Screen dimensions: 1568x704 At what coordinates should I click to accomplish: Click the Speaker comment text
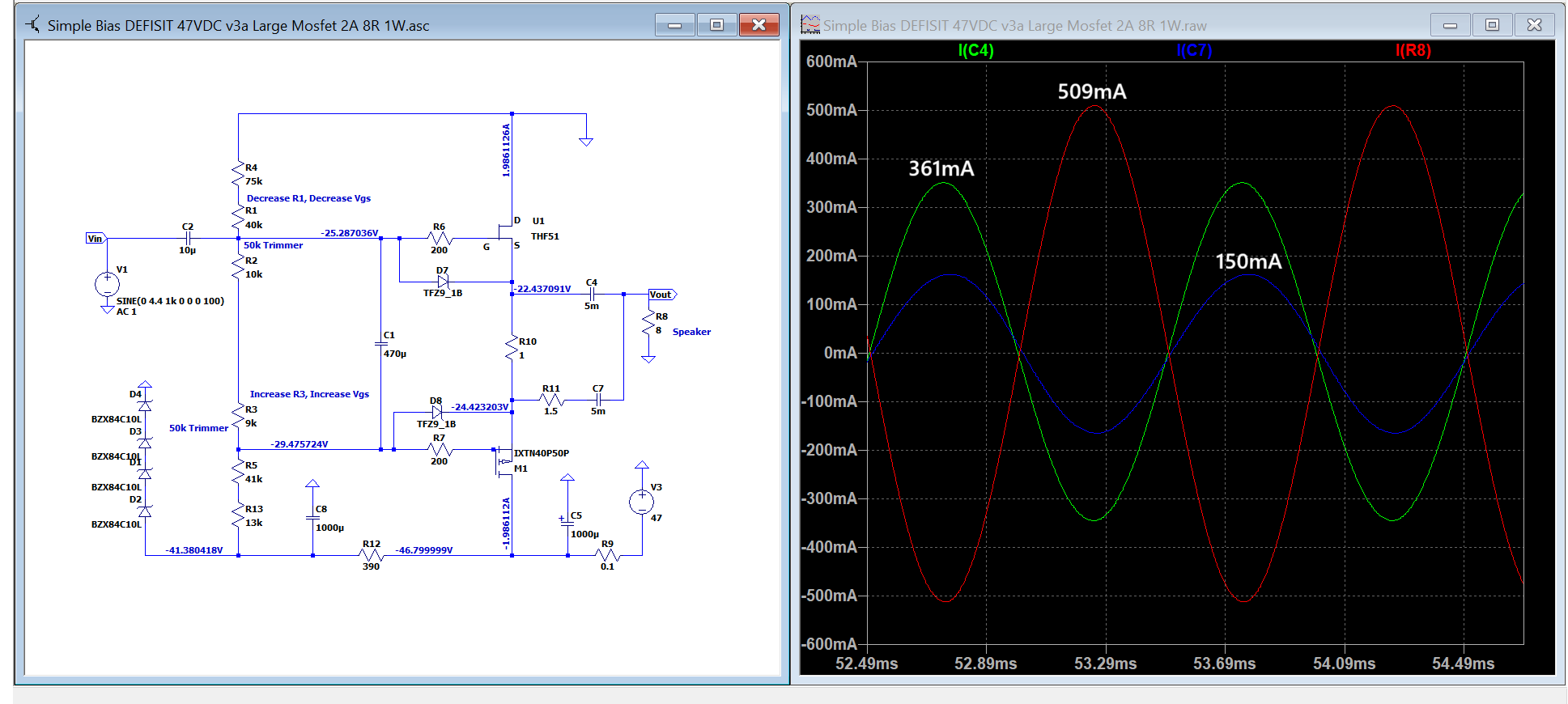691,332
